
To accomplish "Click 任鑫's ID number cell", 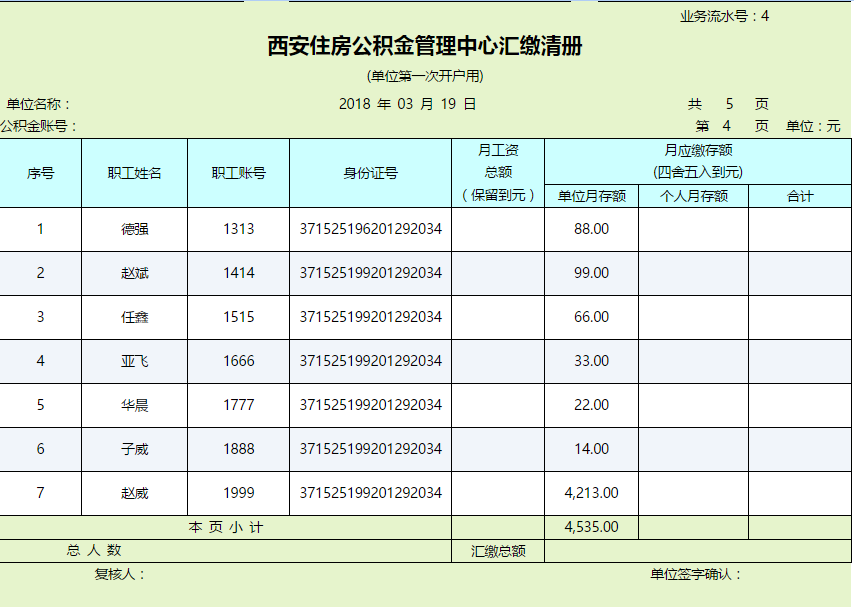I will [x=370, y=317].
